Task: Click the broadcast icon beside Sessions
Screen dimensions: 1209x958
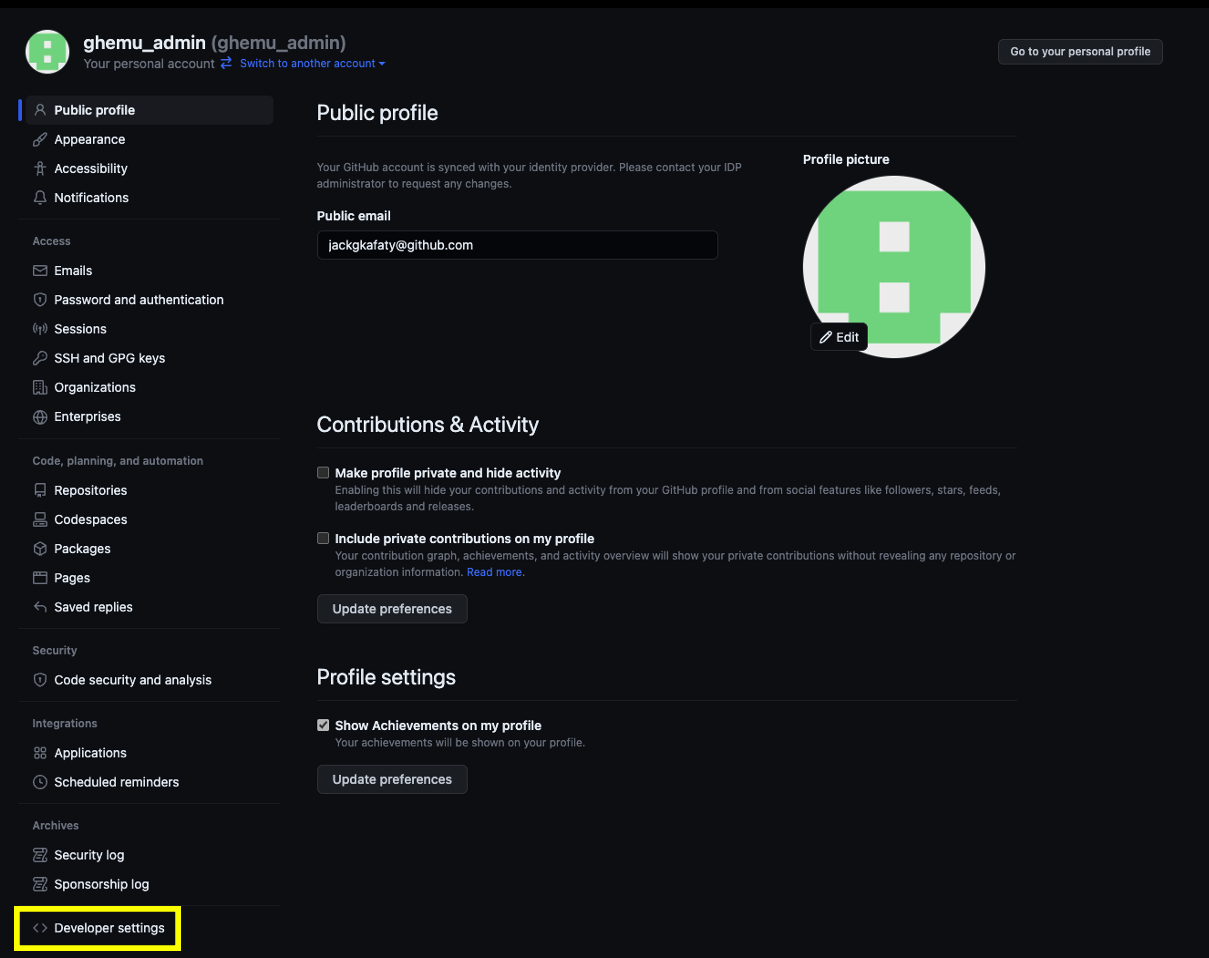Action: (40, 328)
